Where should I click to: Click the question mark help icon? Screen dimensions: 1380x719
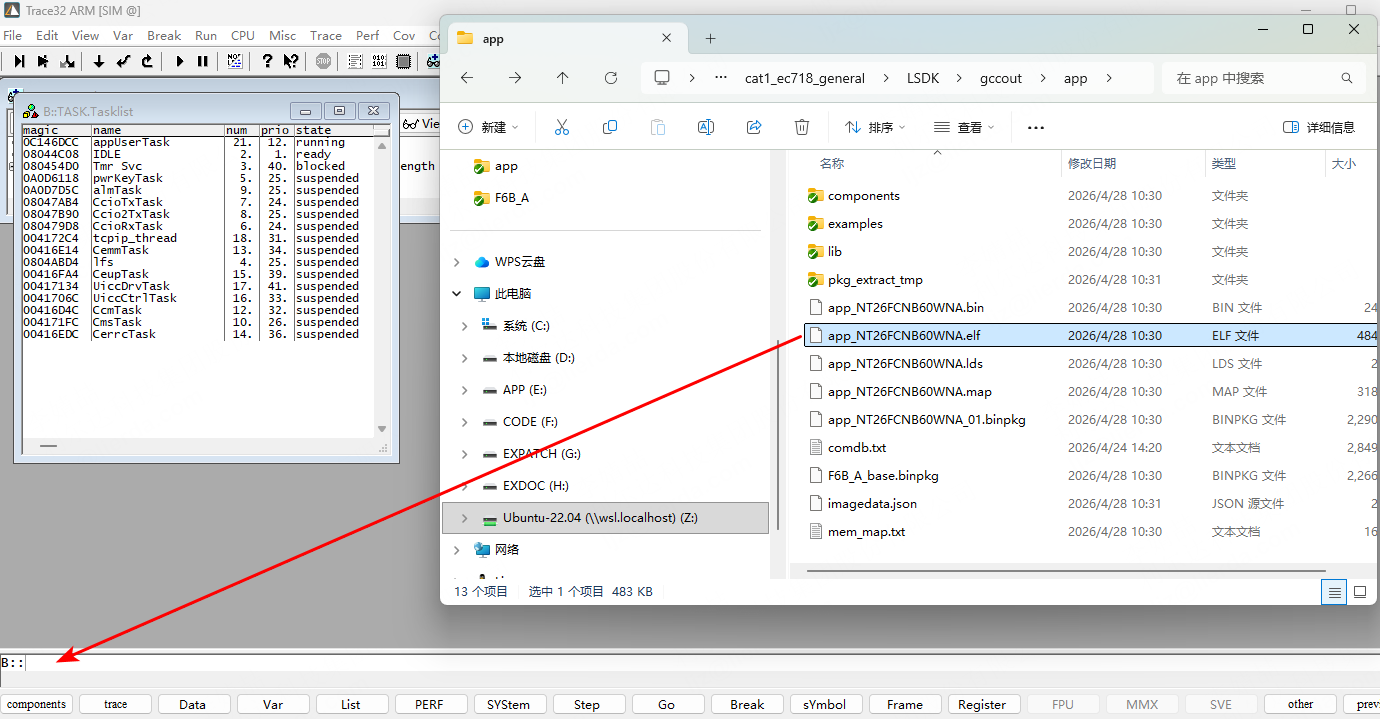pos(267,61)
